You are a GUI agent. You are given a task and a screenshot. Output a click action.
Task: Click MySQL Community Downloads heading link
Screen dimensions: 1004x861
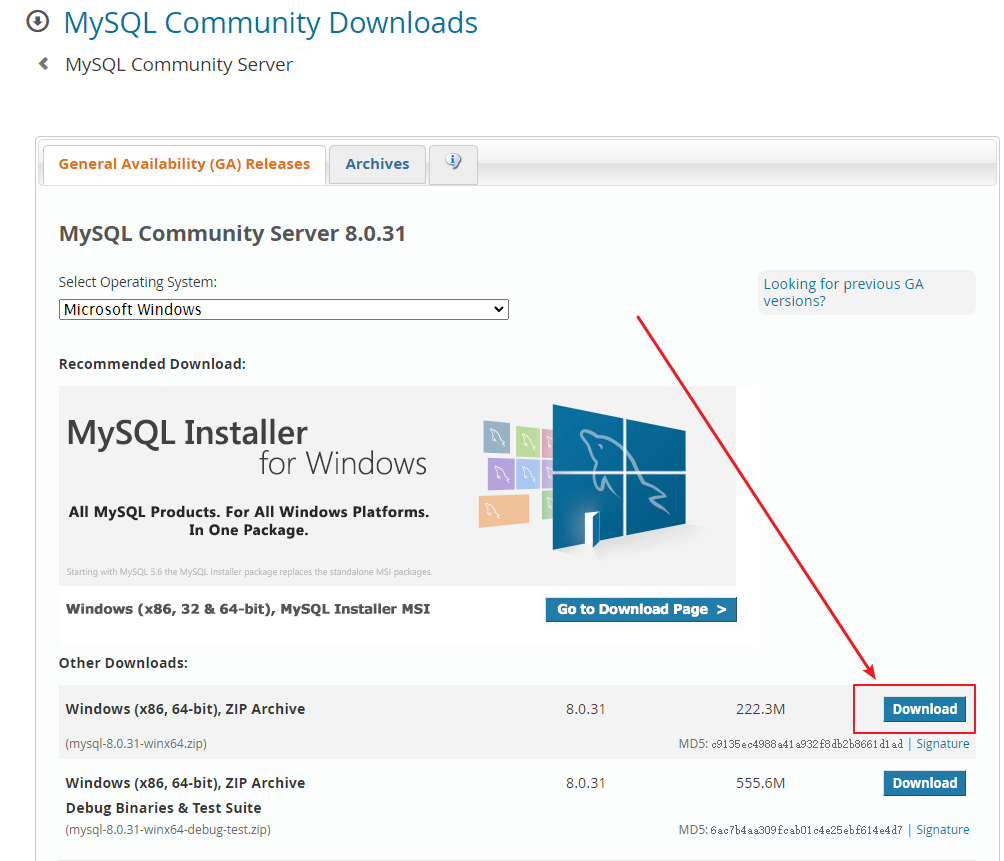pos(271,23)
